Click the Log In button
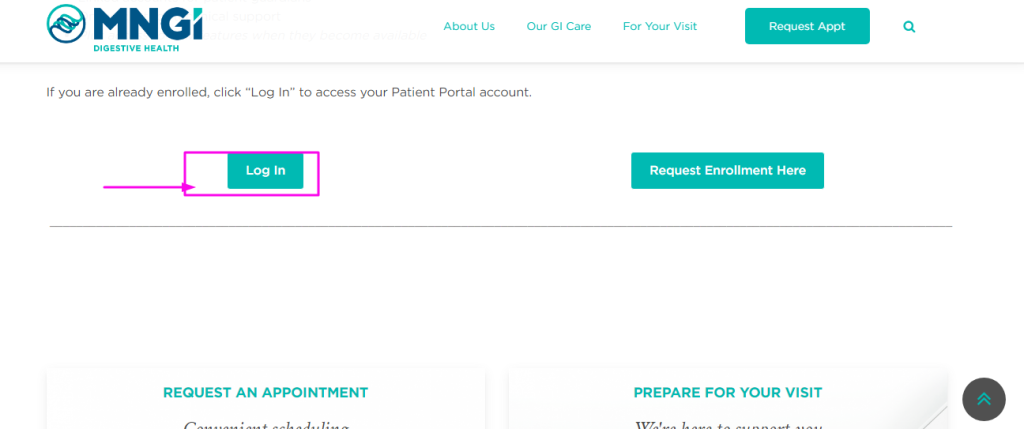This screenshot has height=429, width=1024. tap(265, 170)
